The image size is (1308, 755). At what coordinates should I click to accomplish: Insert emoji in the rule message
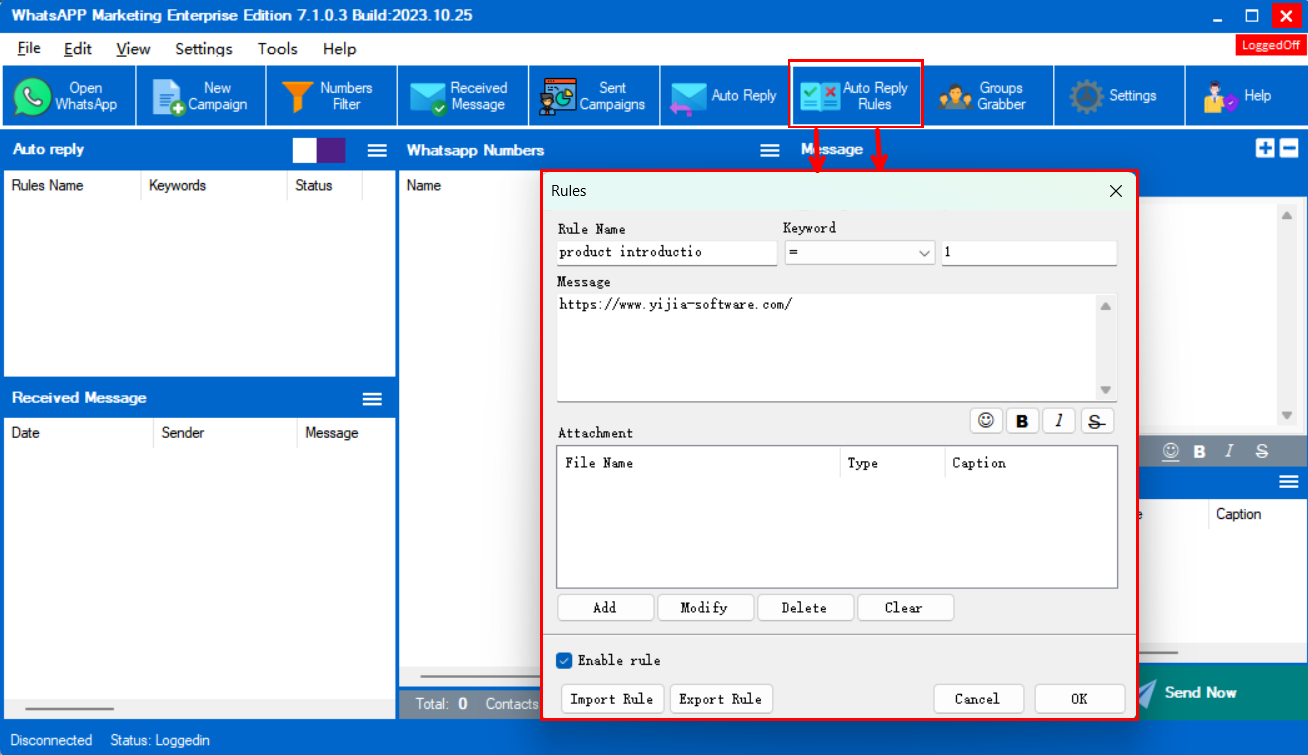(986, 421)
